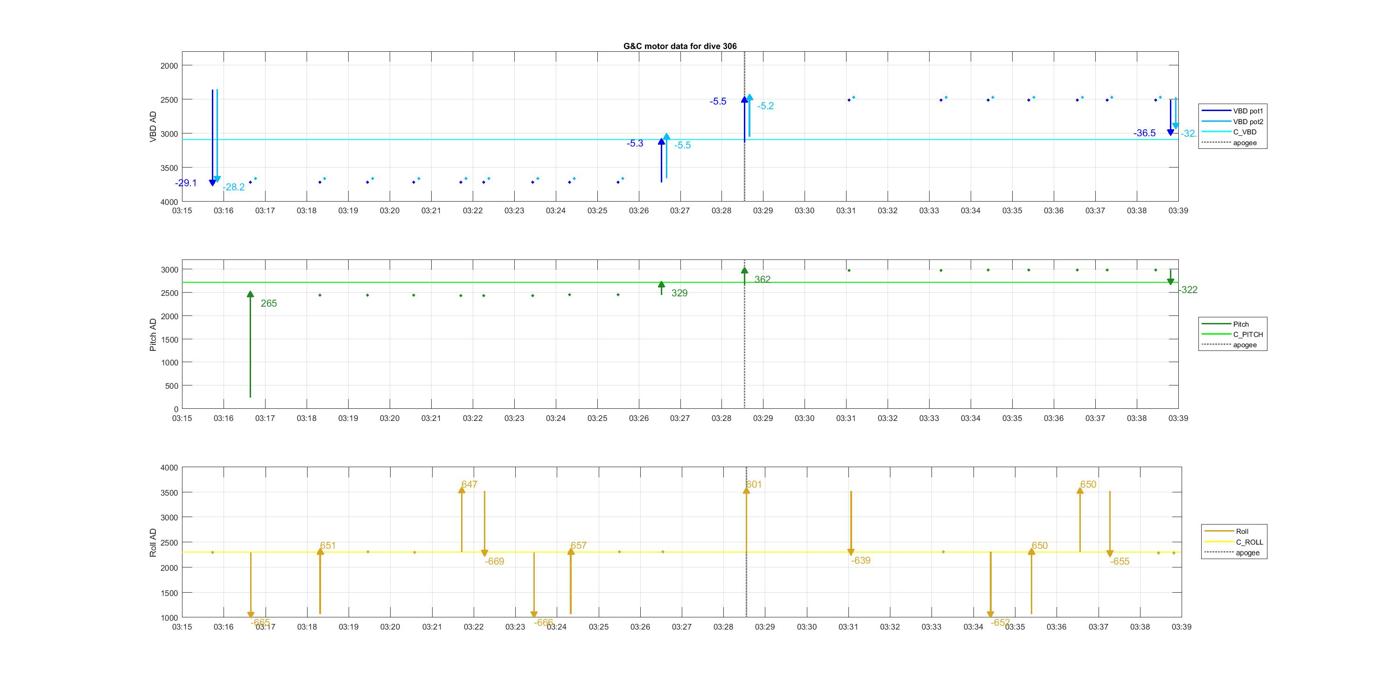
Task: Click the '03:33' tick on the Roll plot x-axis
Action: [x=931, y=627]
